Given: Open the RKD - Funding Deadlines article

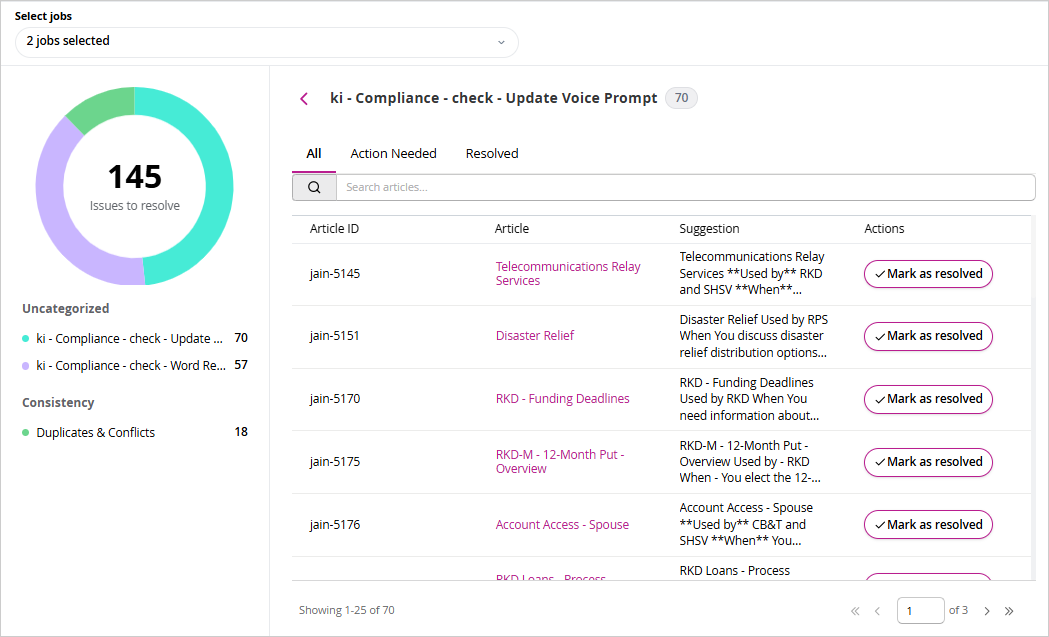Looking at the screenshot, I should coord(563,399).
